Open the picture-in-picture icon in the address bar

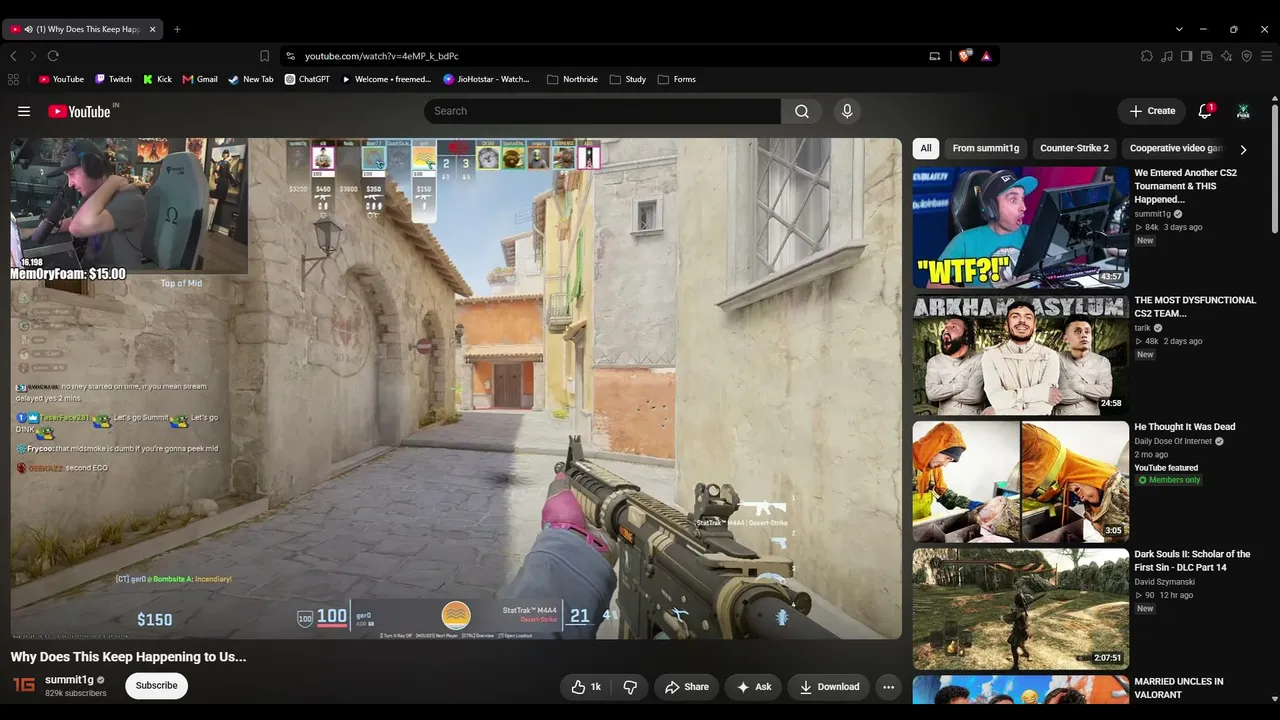click(935, 56)
